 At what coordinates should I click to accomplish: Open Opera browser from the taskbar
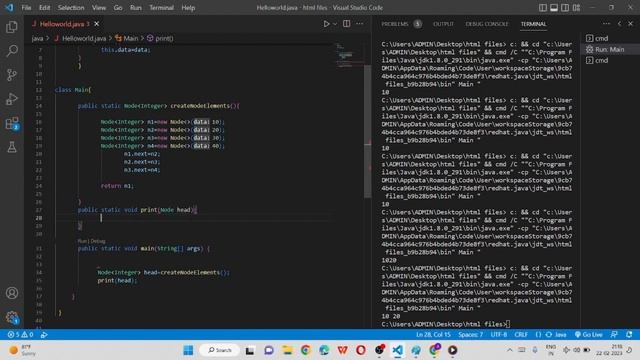pos(361,350)
